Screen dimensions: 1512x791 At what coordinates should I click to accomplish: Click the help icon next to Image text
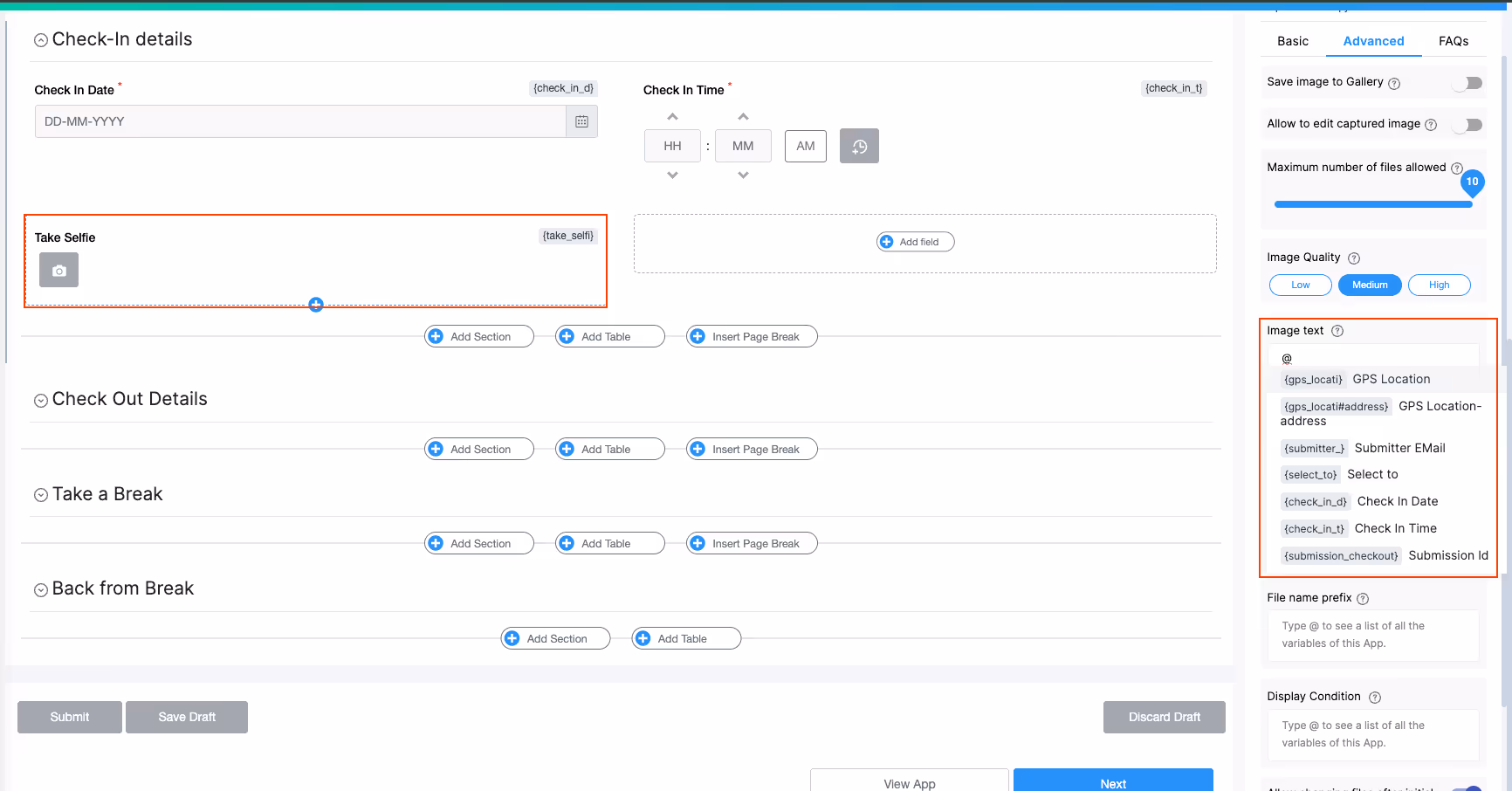point(1336,330)
